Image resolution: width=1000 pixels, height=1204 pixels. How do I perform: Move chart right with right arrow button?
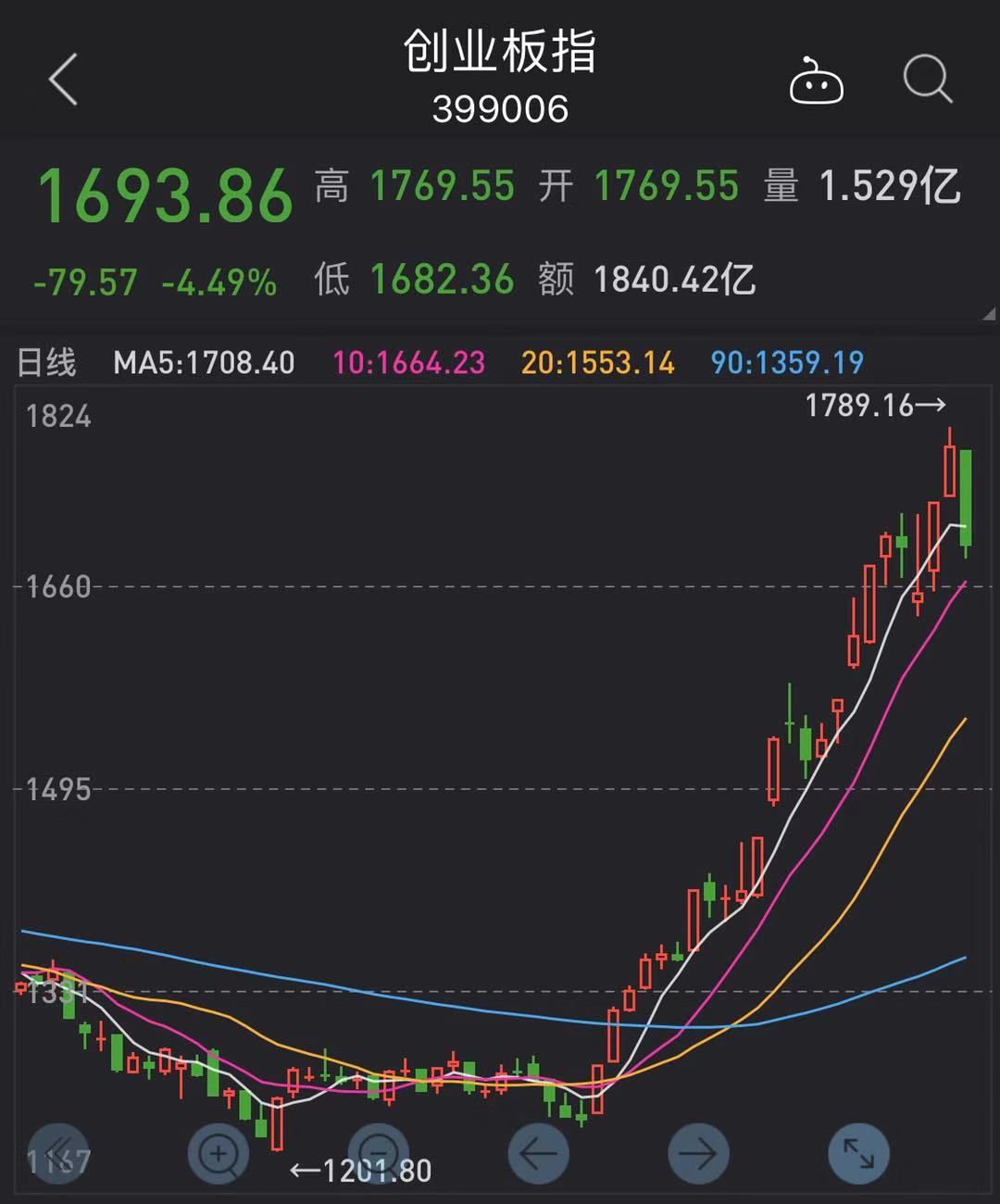click(699, 1154)
